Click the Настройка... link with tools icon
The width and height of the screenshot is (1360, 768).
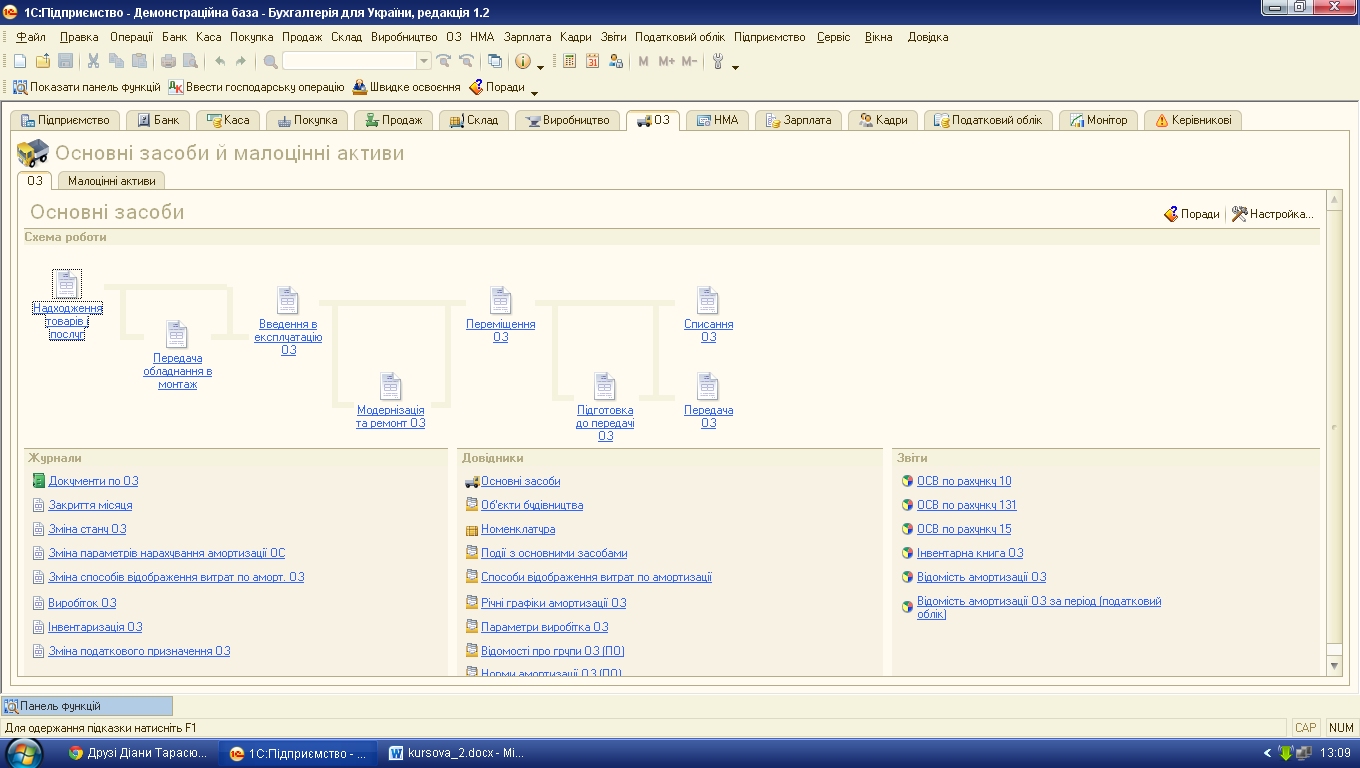point(1273,214)
